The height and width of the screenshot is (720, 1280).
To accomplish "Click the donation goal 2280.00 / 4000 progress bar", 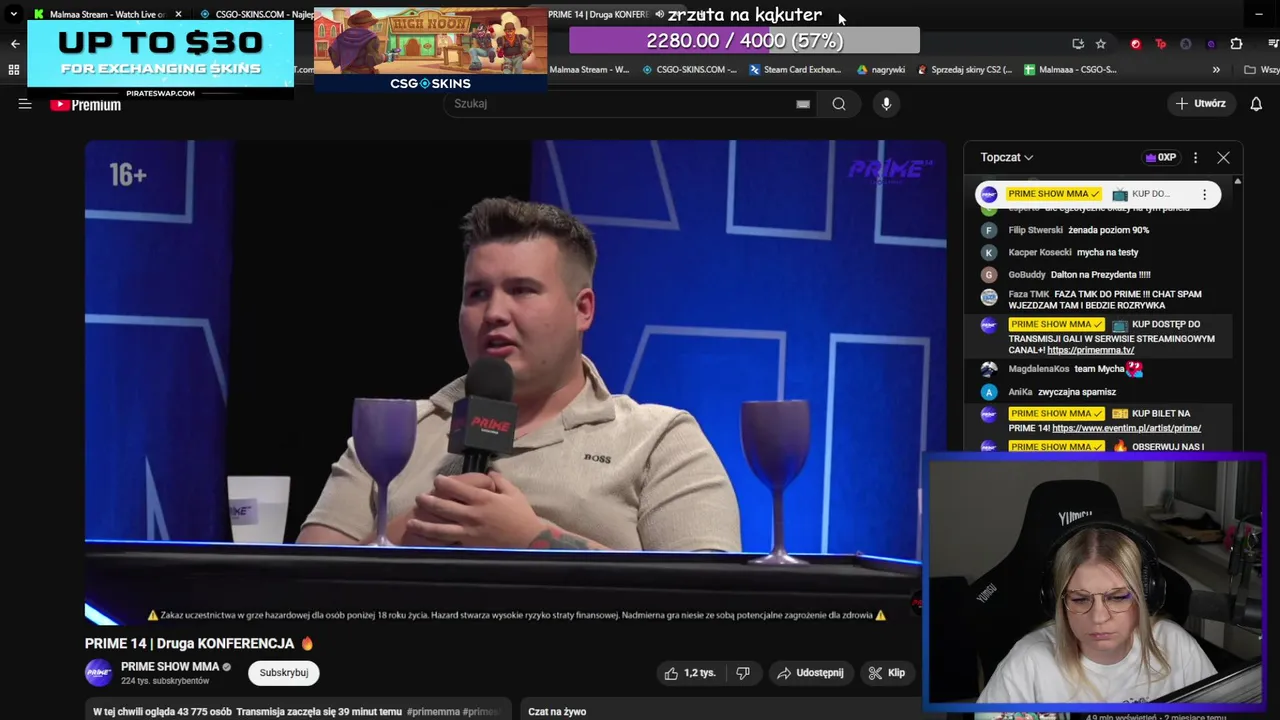I will [744, 41].
